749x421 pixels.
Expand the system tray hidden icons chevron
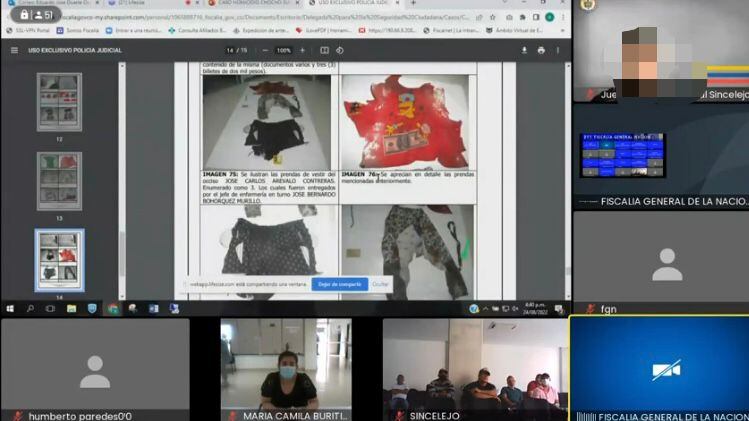(485, 309)
